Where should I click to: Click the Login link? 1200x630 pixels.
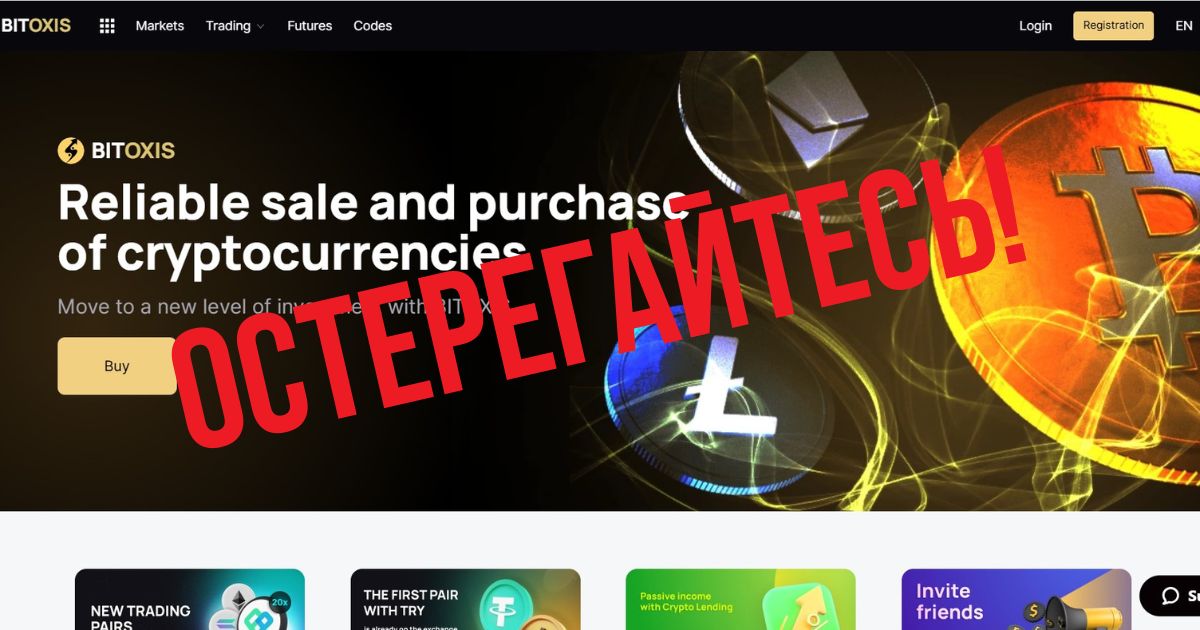click(1035, 26)
